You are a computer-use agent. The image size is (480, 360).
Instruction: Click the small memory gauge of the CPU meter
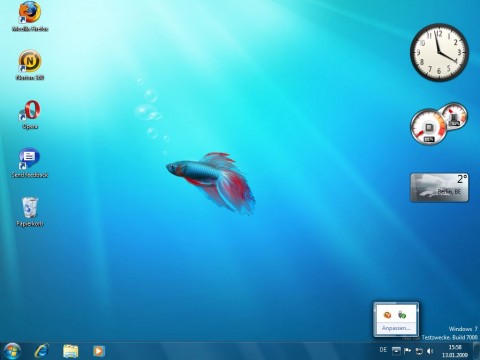point(454,116)
